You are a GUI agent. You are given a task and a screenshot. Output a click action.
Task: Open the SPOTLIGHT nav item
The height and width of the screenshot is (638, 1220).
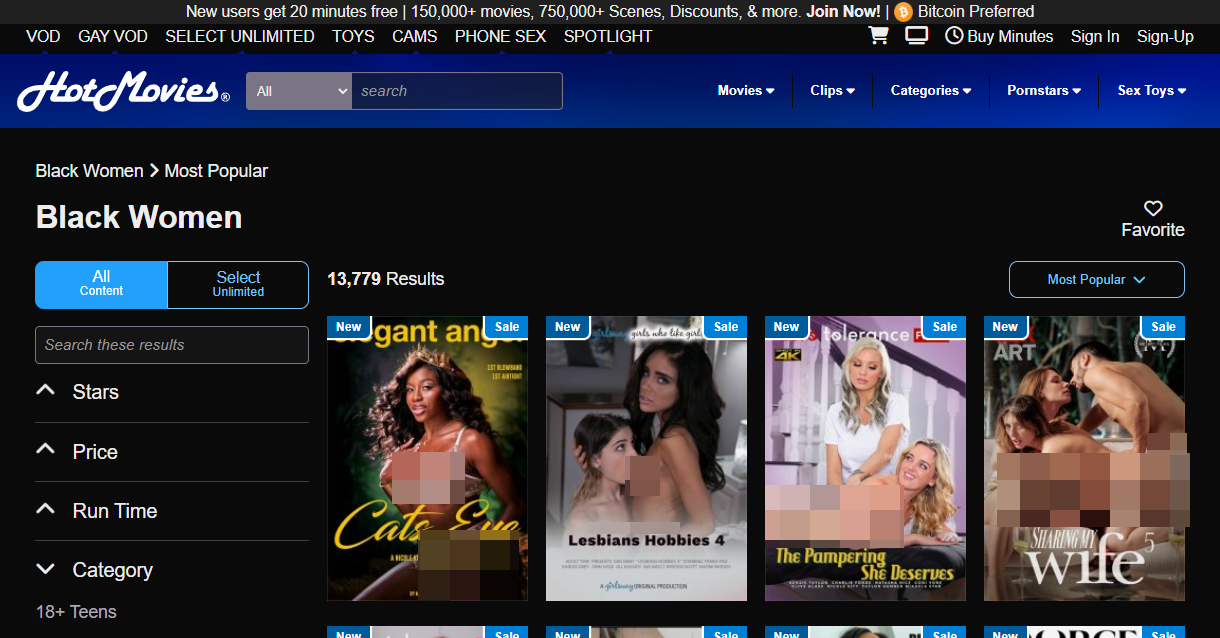[x=608, y=36]
